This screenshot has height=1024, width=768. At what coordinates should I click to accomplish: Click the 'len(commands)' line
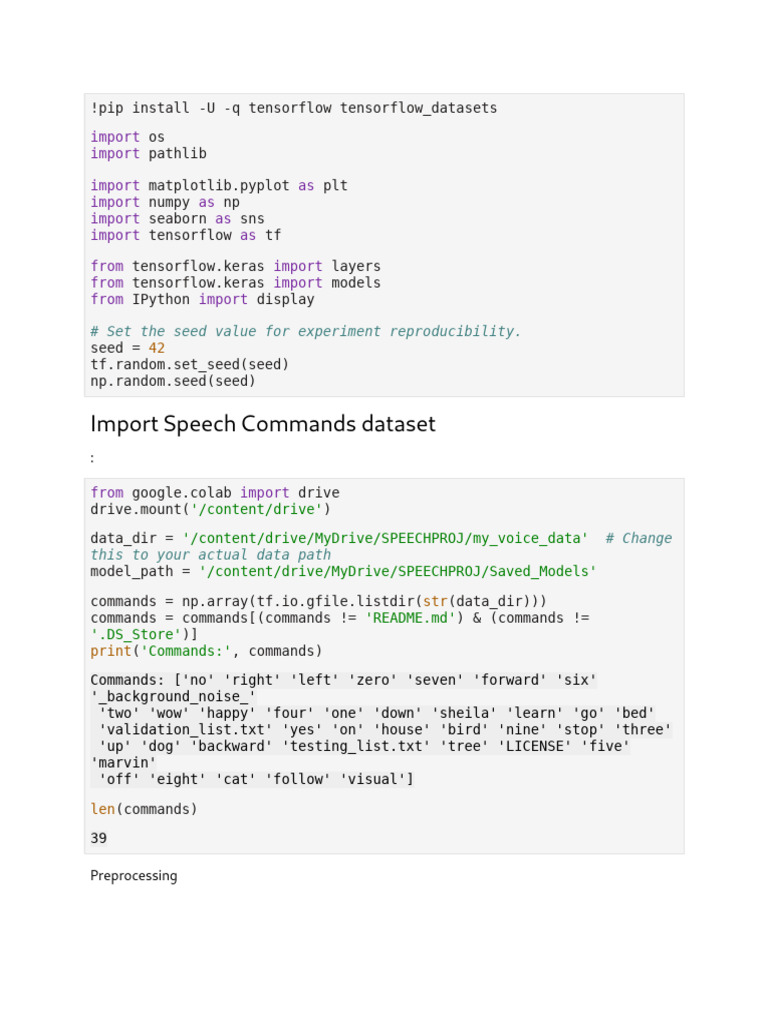144,809
